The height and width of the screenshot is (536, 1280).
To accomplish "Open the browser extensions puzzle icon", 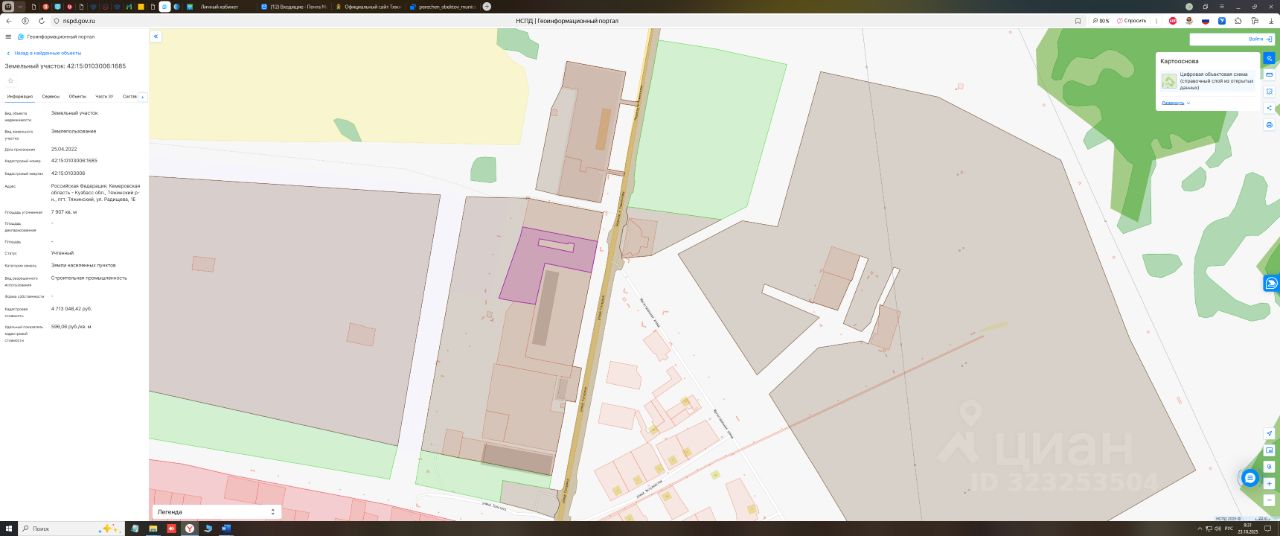I will (1238, 20).
